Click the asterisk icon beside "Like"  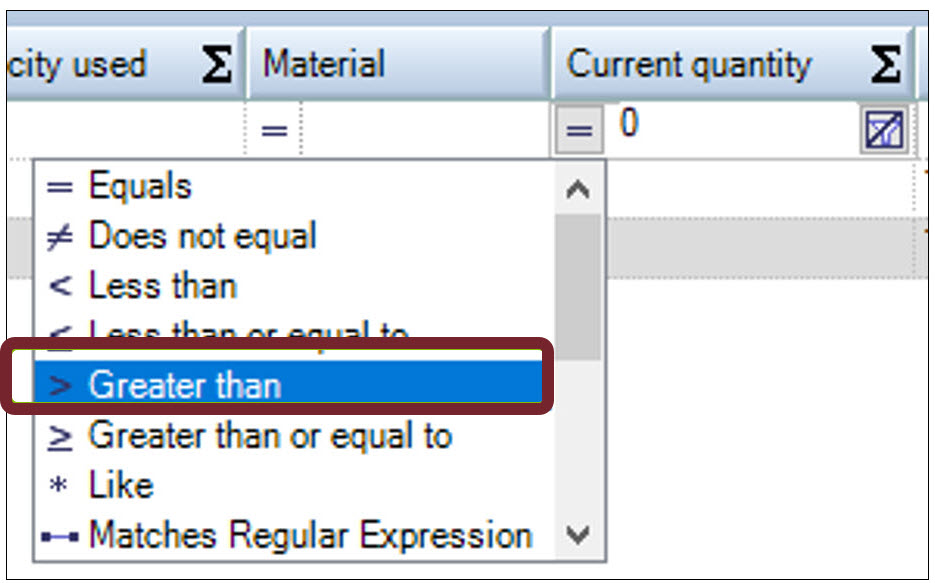pos(60,485)
